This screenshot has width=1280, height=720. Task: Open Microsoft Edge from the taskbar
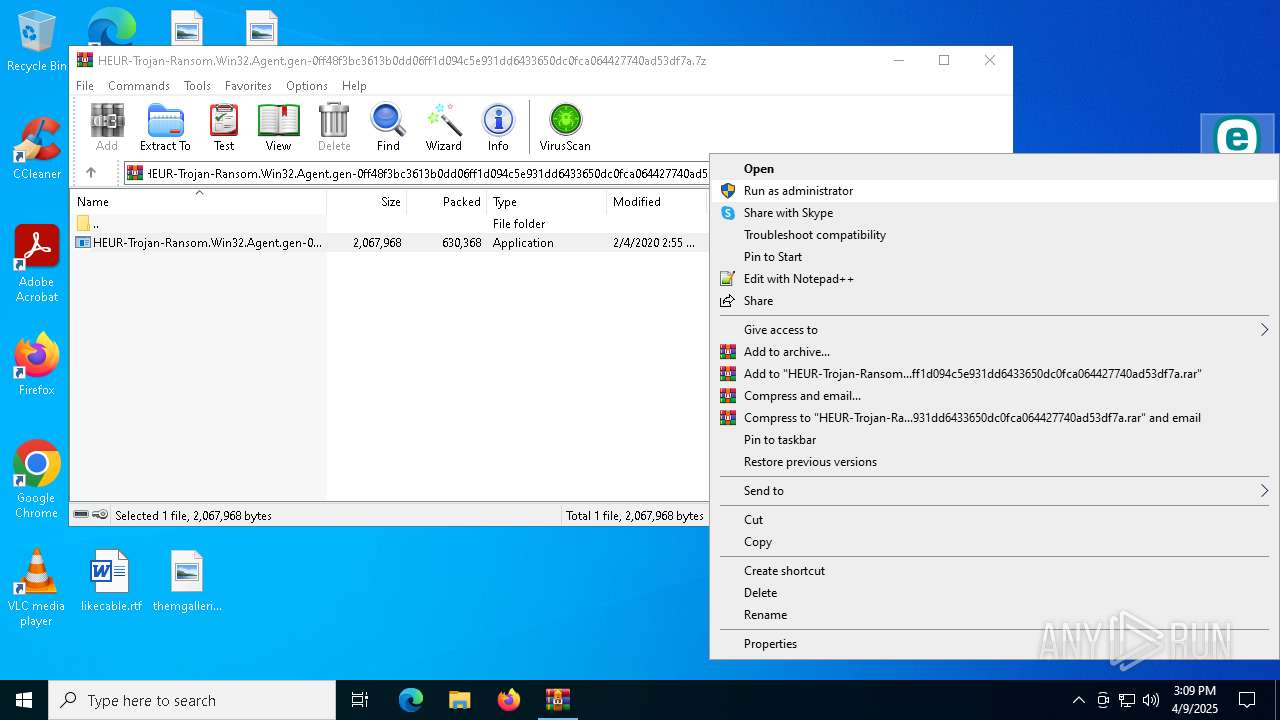pos(411,700)
